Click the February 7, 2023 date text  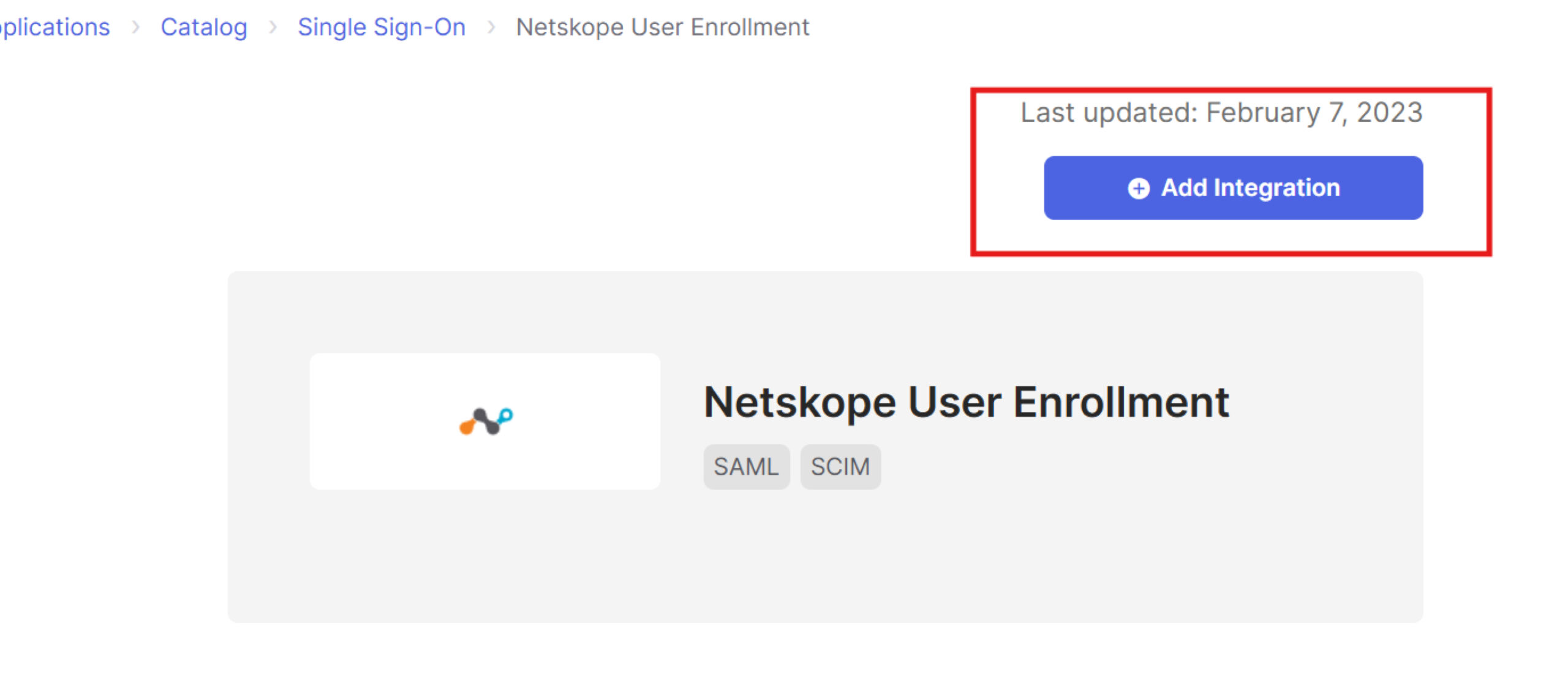coord(1314,113)
